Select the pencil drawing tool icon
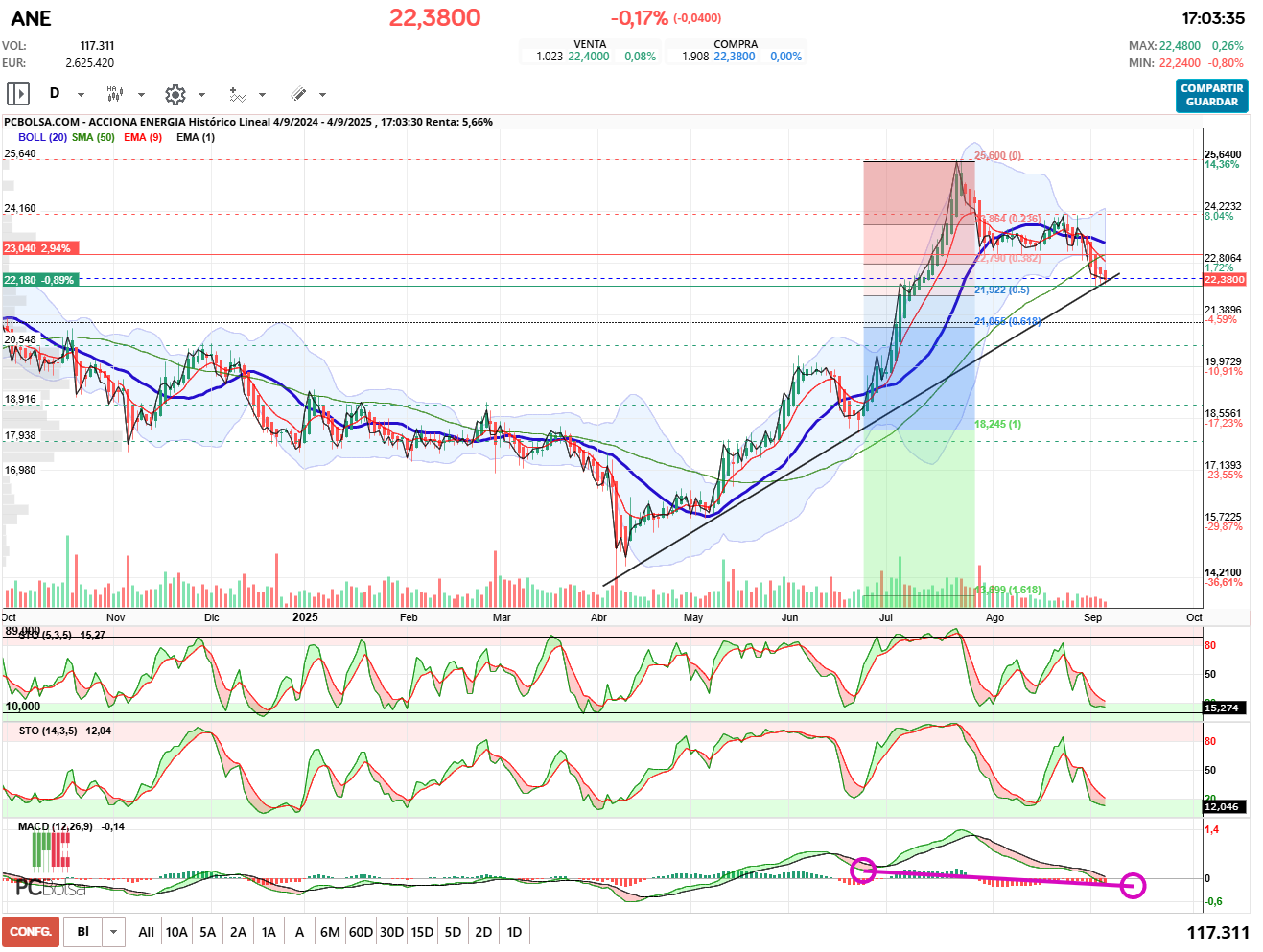The height and width of the screenshot is (952, 1263). (x=298, y=94)
